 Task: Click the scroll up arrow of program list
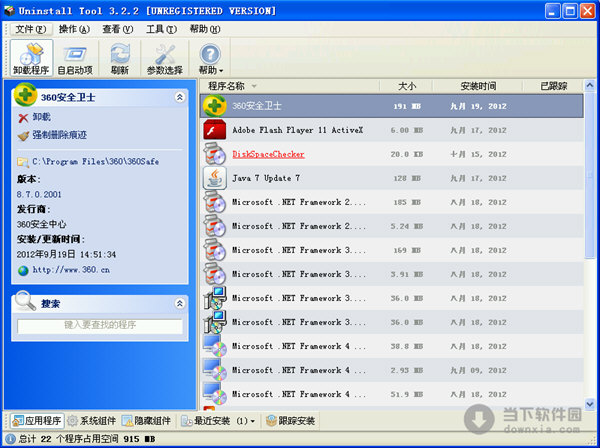(x=590, y=86)
